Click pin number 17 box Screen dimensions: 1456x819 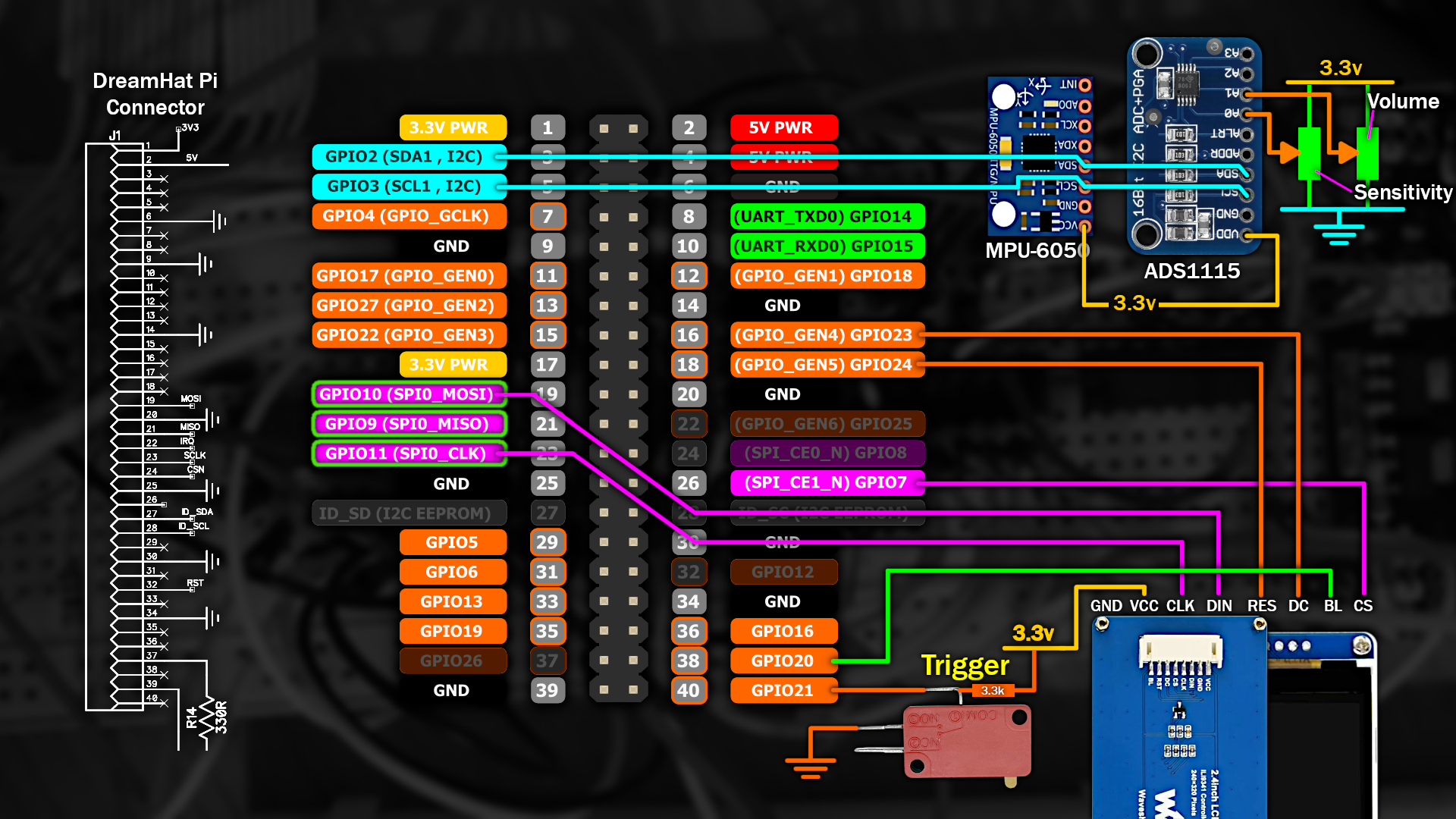point(548,364)
